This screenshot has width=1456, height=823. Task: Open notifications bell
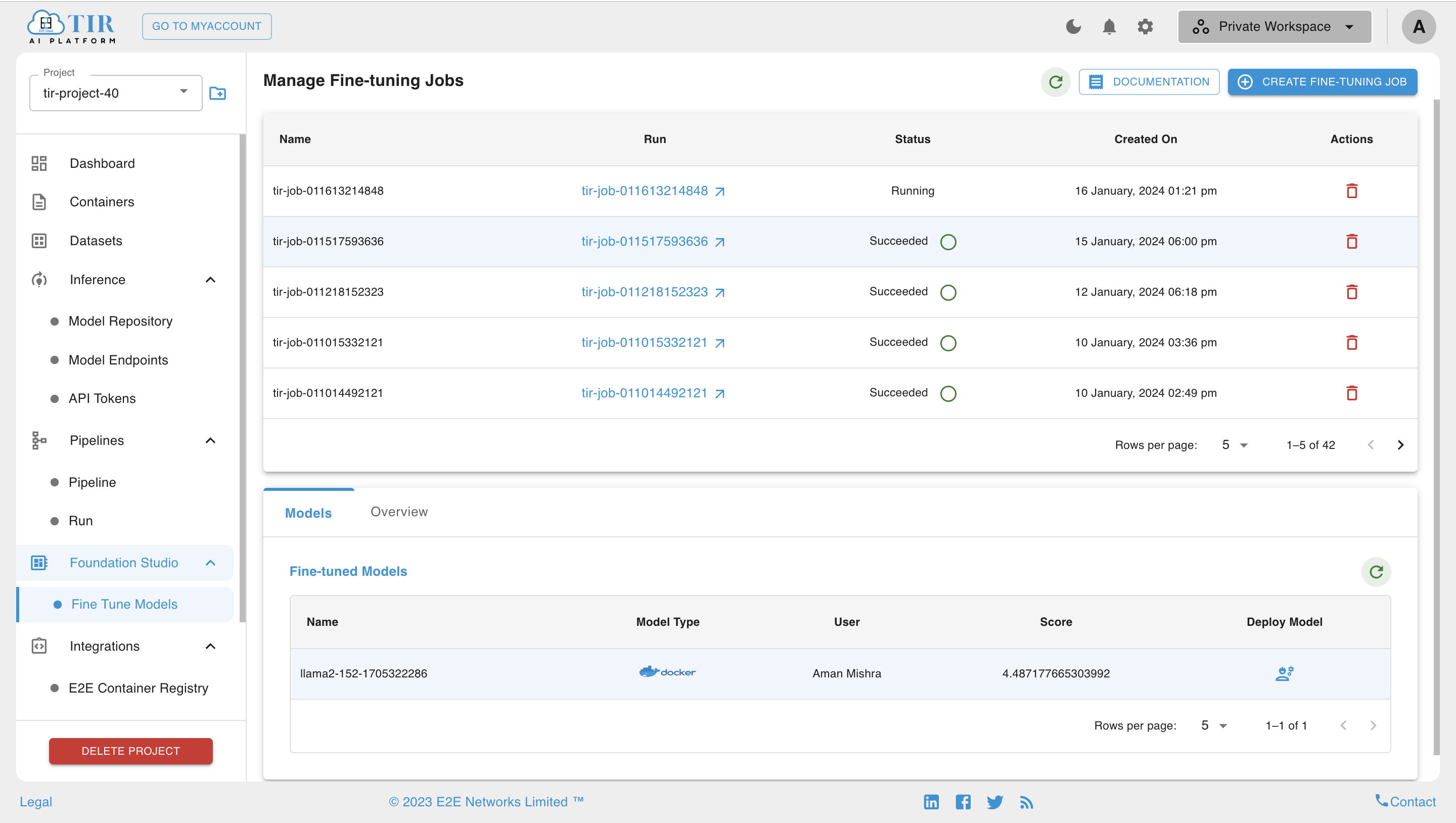[1109, 27]
